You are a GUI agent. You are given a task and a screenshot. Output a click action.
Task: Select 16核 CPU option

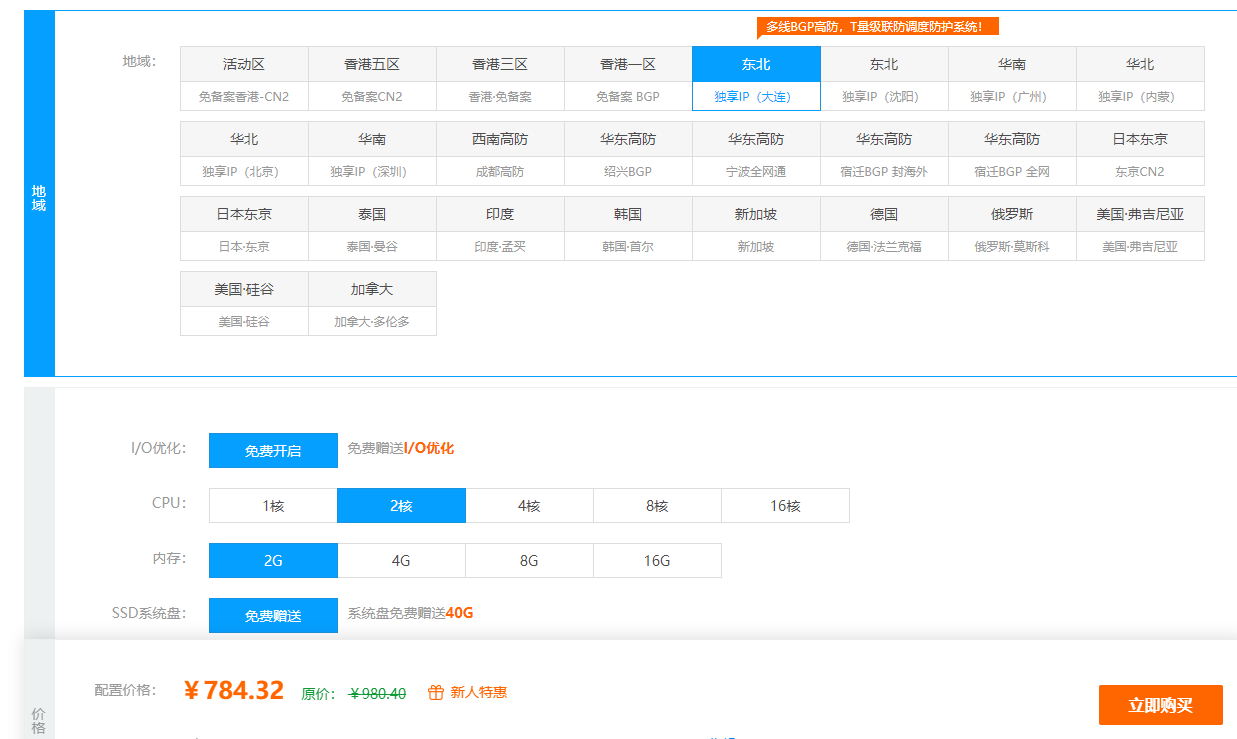click(x=785, y=505)
